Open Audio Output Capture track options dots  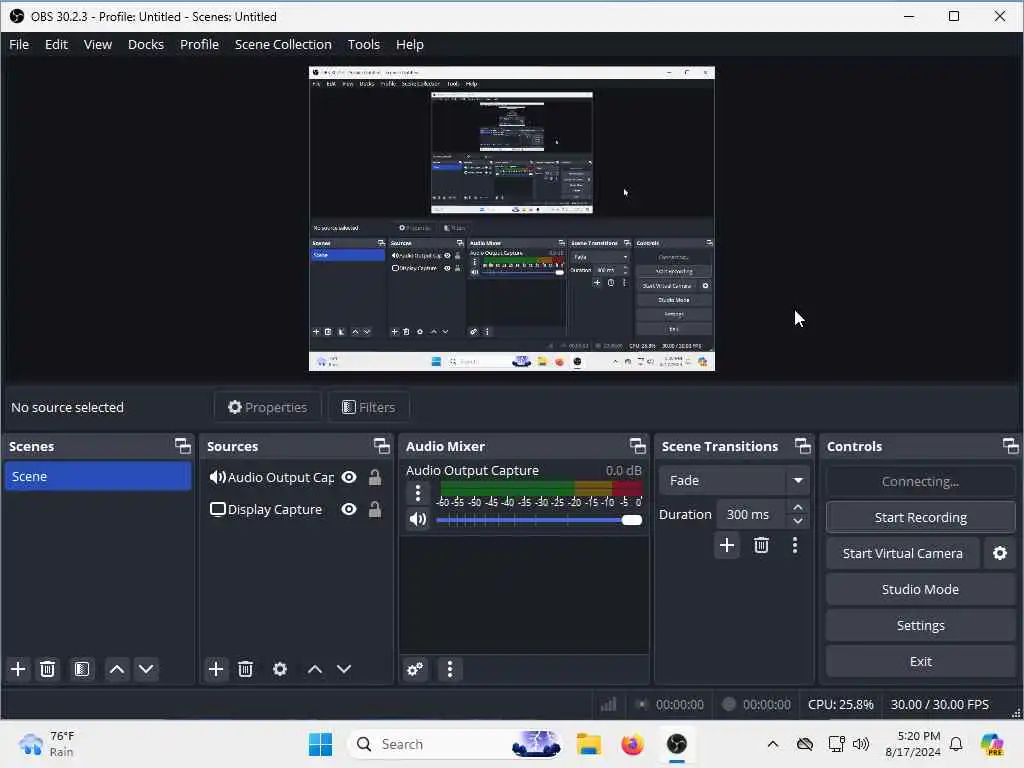[418, 492]
